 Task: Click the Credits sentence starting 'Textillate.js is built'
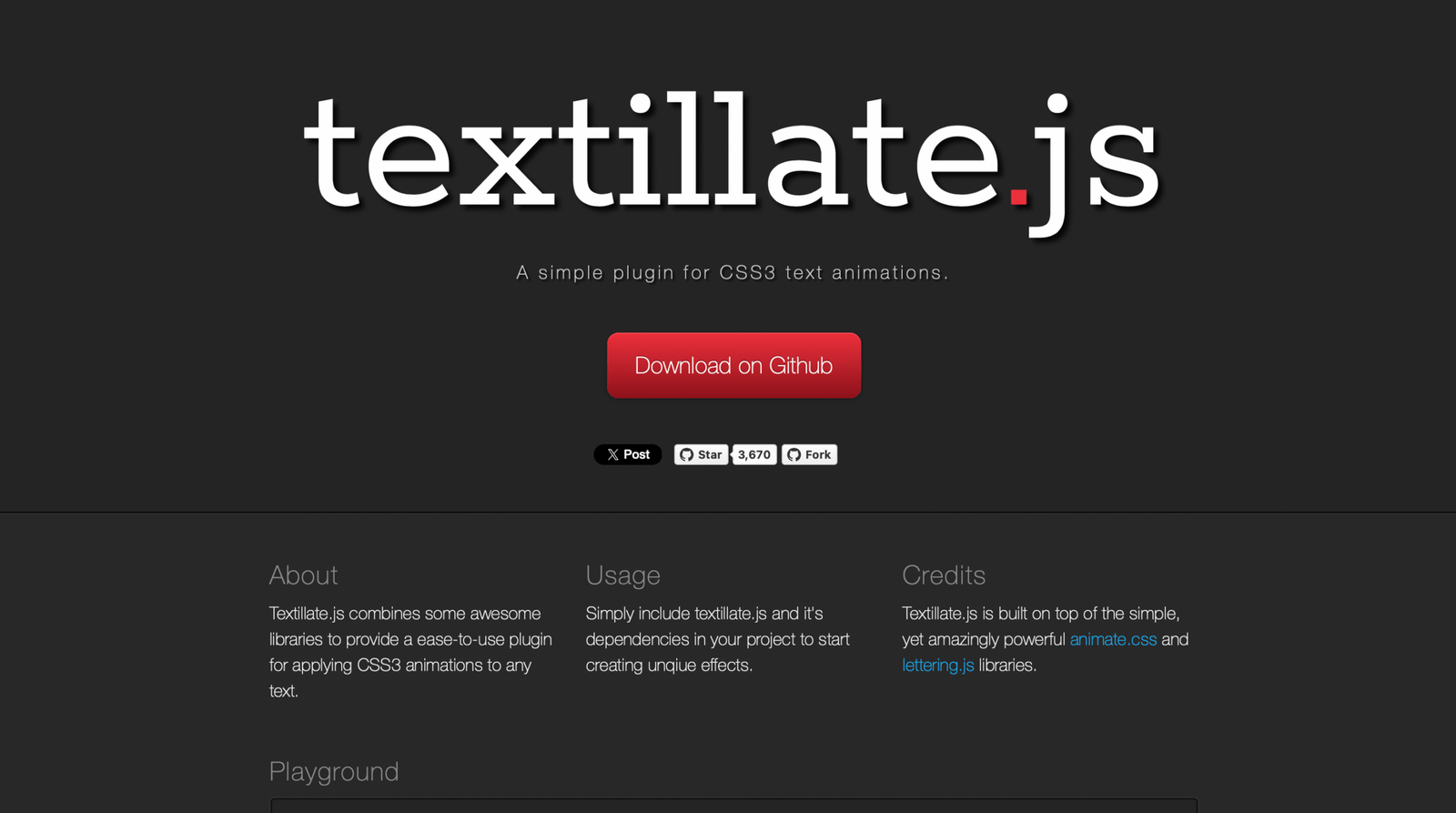(1040, 614)
